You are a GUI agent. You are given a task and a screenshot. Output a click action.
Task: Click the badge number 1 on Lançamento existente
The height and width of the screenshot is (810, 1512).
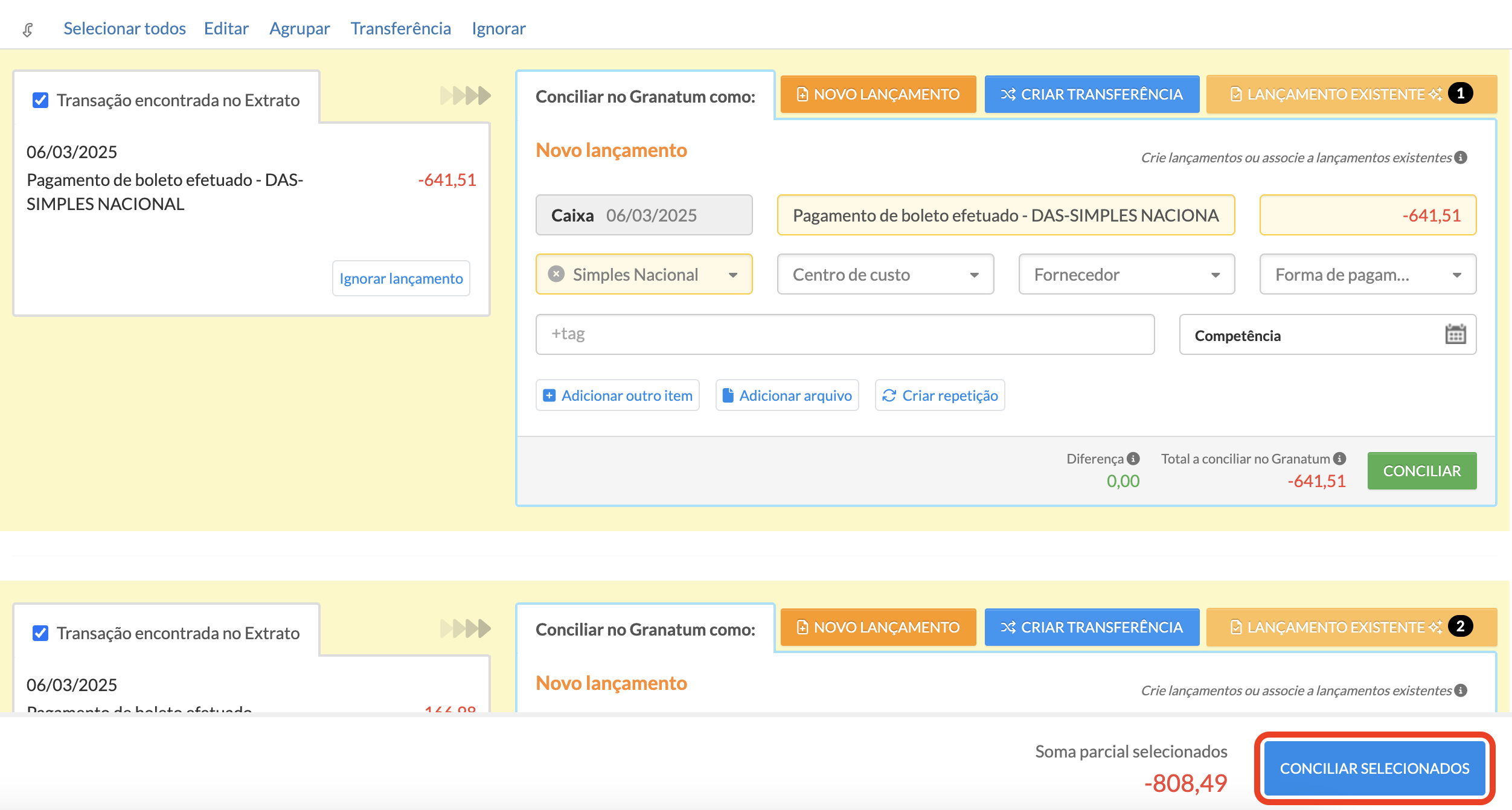(1460, 94)
